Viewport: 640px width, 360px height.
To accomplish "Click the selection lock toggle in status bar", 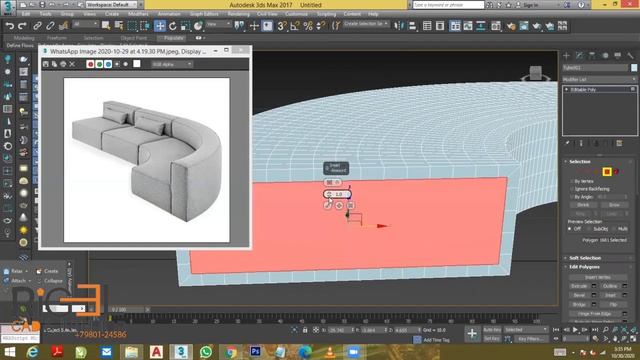I will pyautogui.click(x=305, y=330).
